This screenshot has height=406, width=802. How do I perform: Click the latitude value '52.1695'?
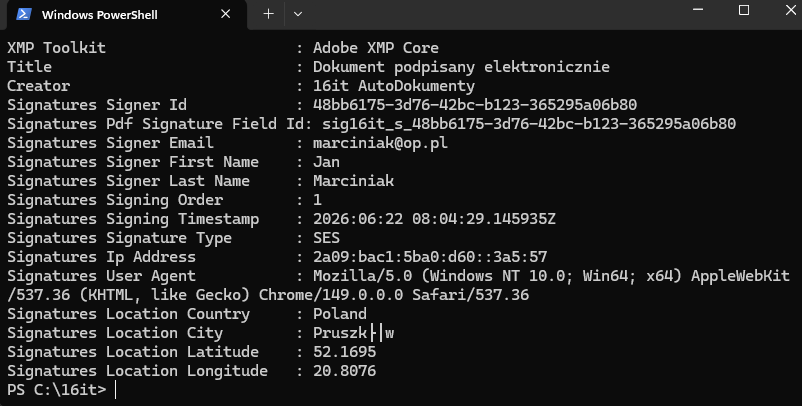[344, 352]
